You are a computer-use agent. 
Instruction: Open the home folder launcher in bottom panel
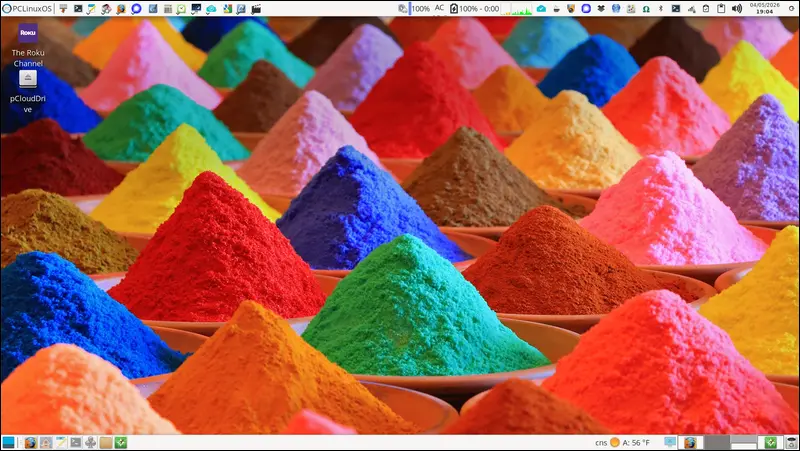click(46, 442)
